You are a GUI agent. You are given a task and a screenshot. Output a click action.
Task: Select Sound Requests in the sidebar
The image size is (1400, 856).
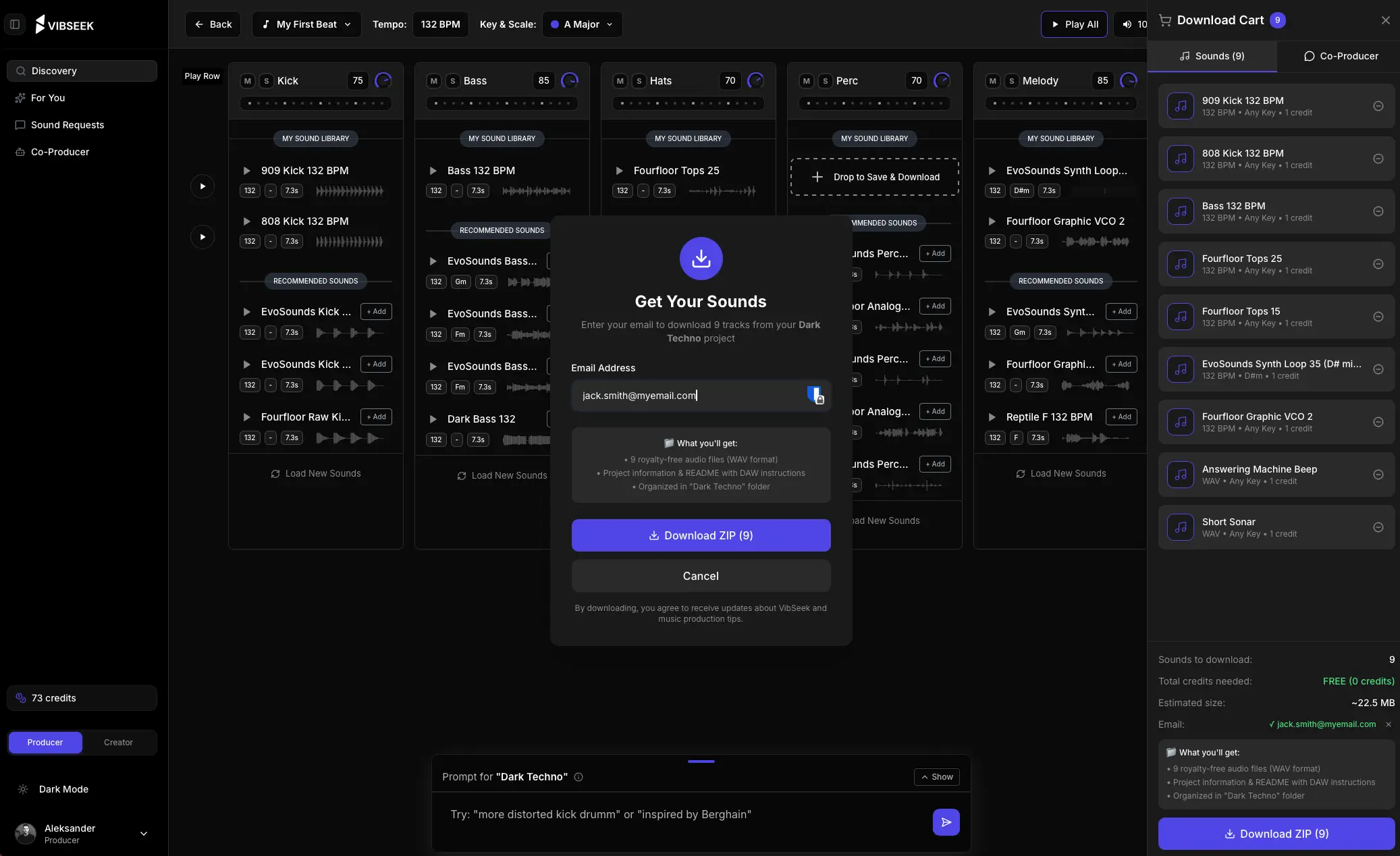pos(67,125)
